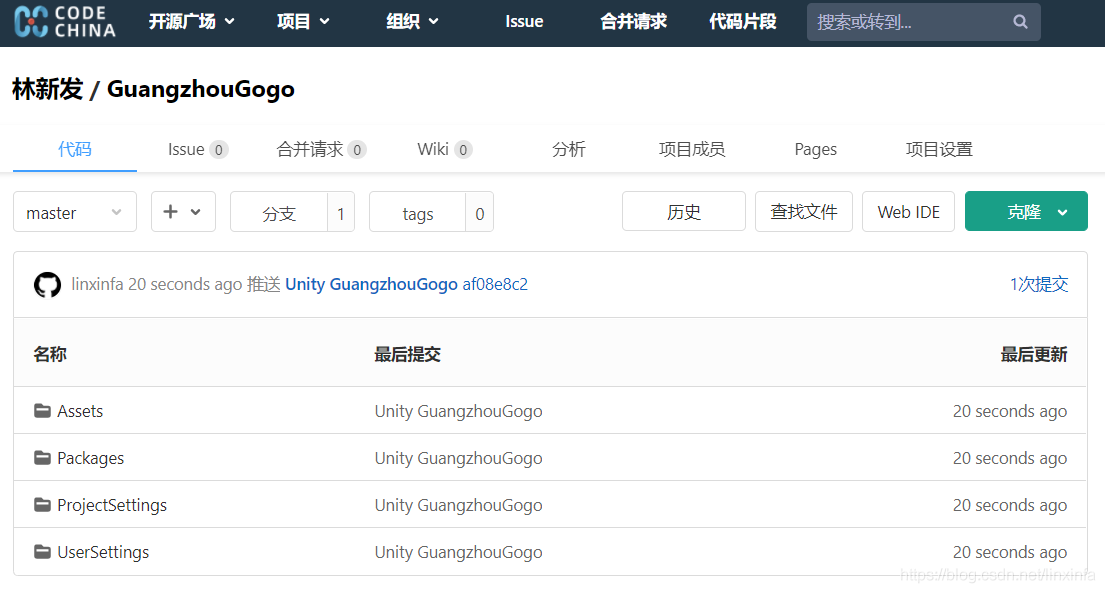Click the 名称 column header
This screenshot has height=593, width=1105.
[x=50, y=355]
